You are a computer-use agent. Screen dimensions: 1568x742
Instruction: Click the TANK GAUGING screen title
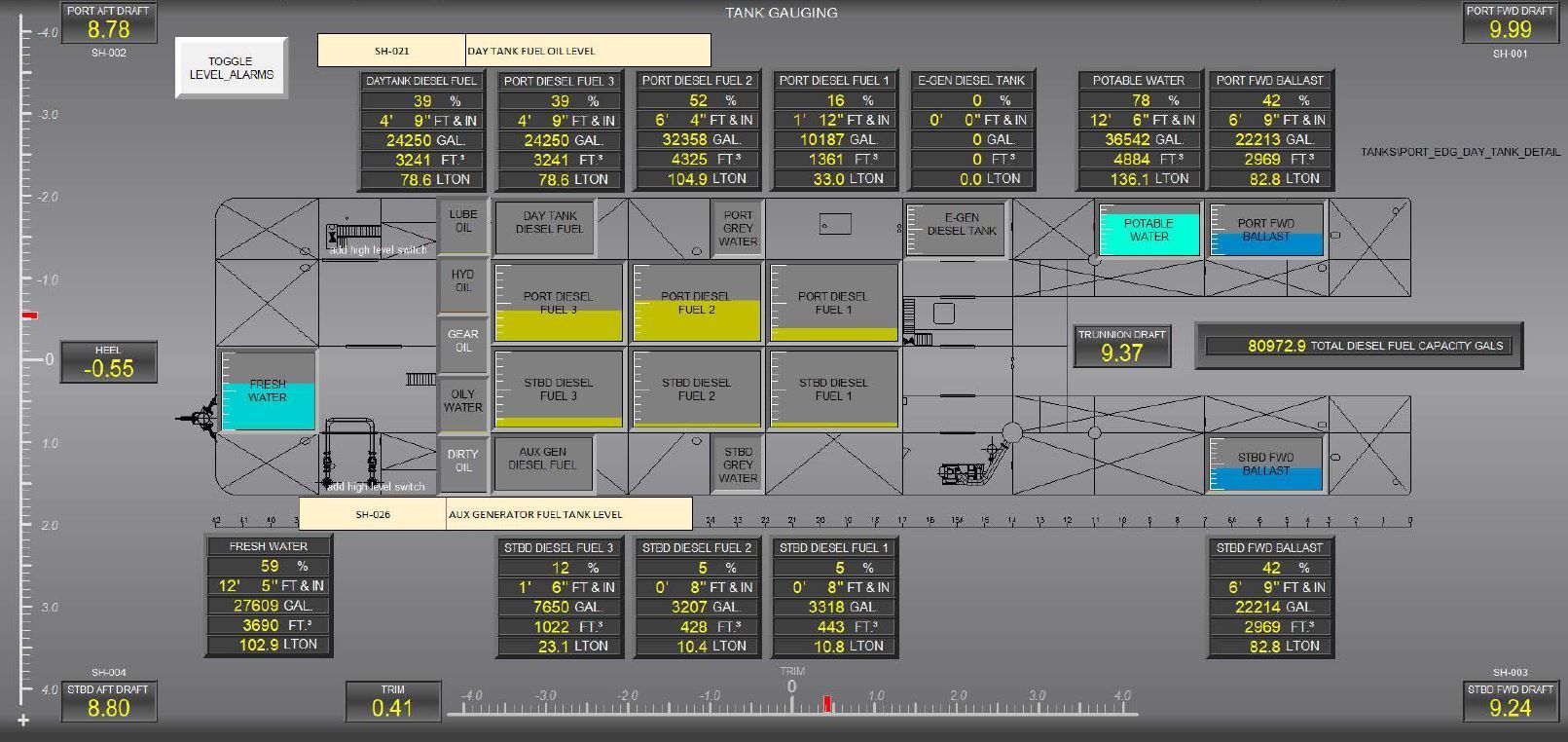[x=781, y=13]
